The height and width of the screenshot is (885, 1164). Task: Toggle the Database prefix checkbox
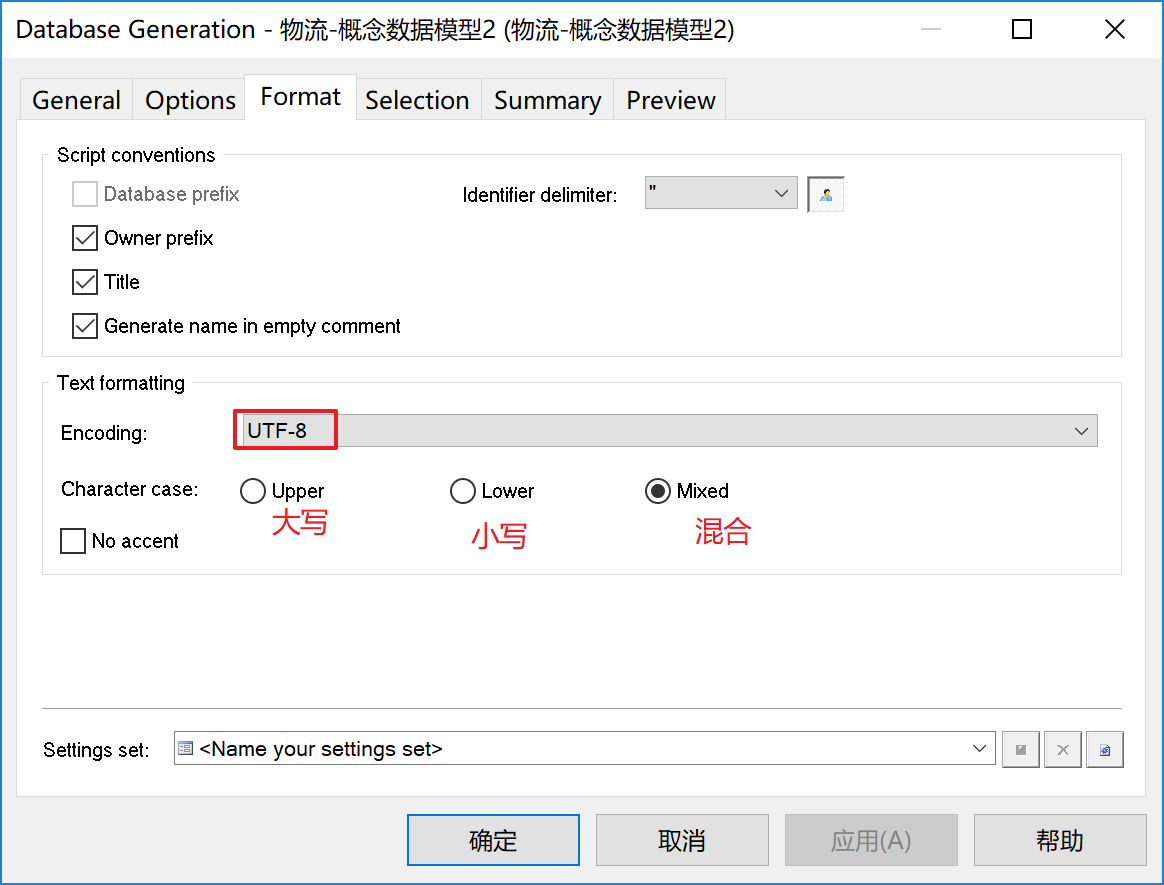(x=85, y=195)
